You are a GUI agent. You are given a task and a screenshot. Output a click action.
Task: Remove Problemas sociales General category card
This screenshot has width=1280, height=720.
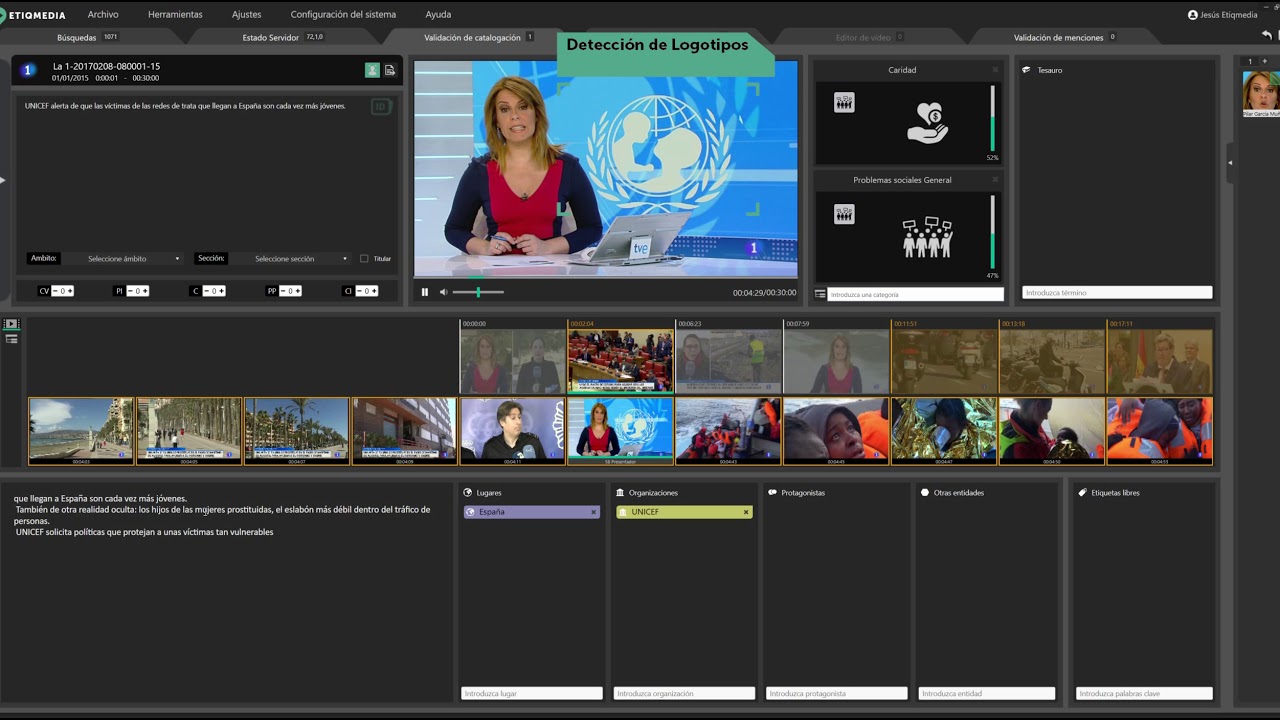[995, 180]
